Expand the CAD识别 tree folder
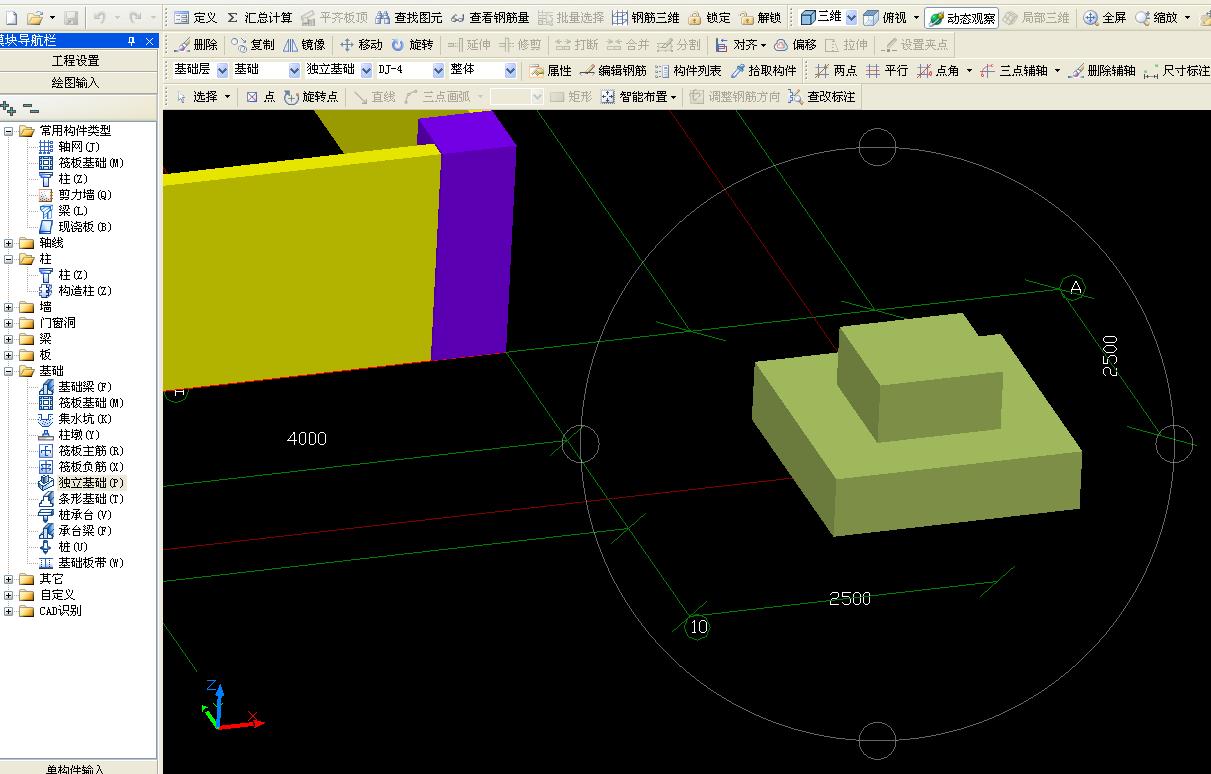Screen dimensions: 1211x774 (x=10, y=611)
